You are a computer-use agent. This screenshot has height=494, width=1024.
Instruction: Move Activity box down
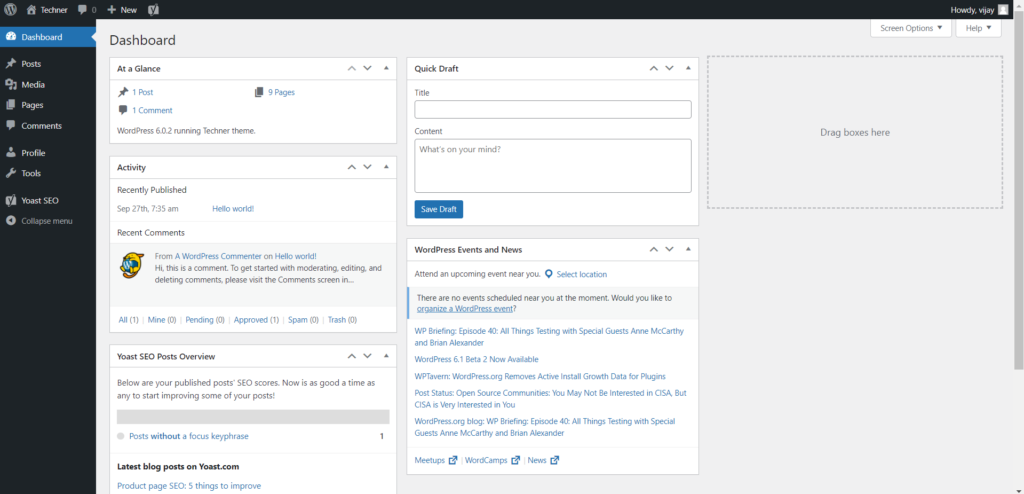(367, 167)
